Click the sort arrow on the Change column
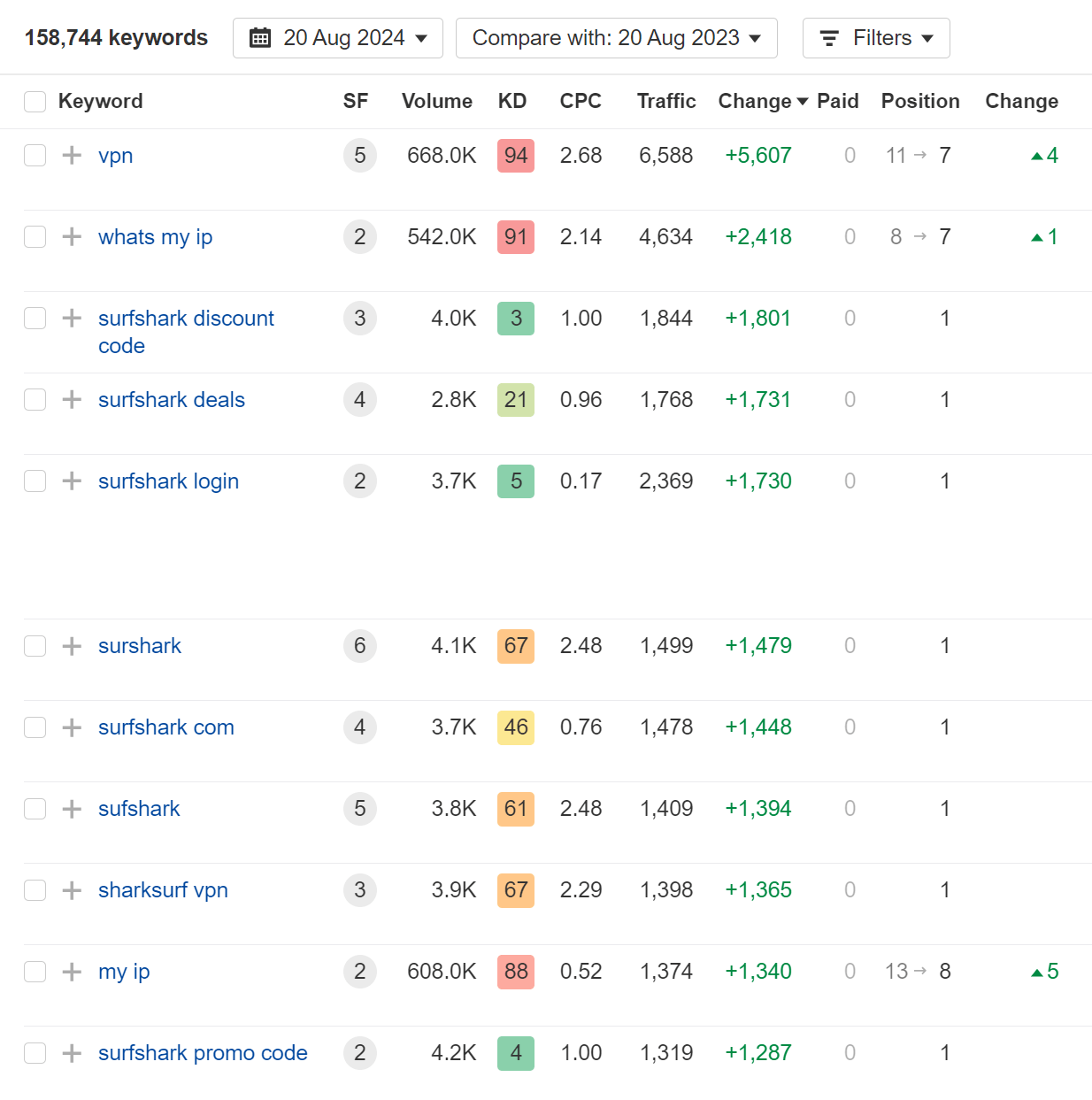 tap(803, 101)
